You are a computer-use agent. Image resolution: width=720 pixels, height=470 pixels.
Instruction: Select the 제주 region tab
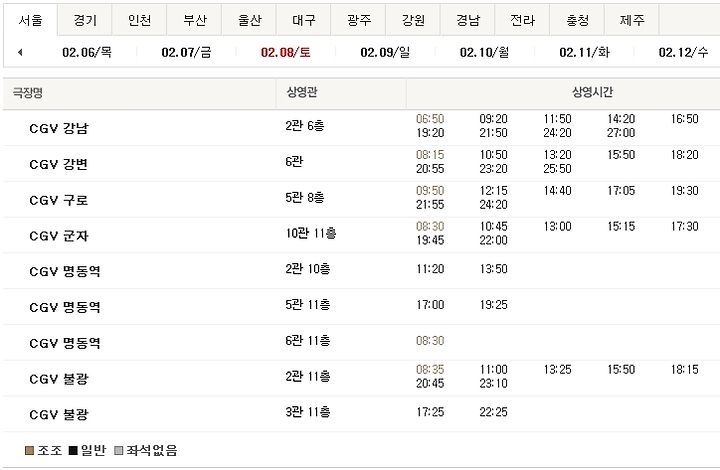click(x=631, y=20)
